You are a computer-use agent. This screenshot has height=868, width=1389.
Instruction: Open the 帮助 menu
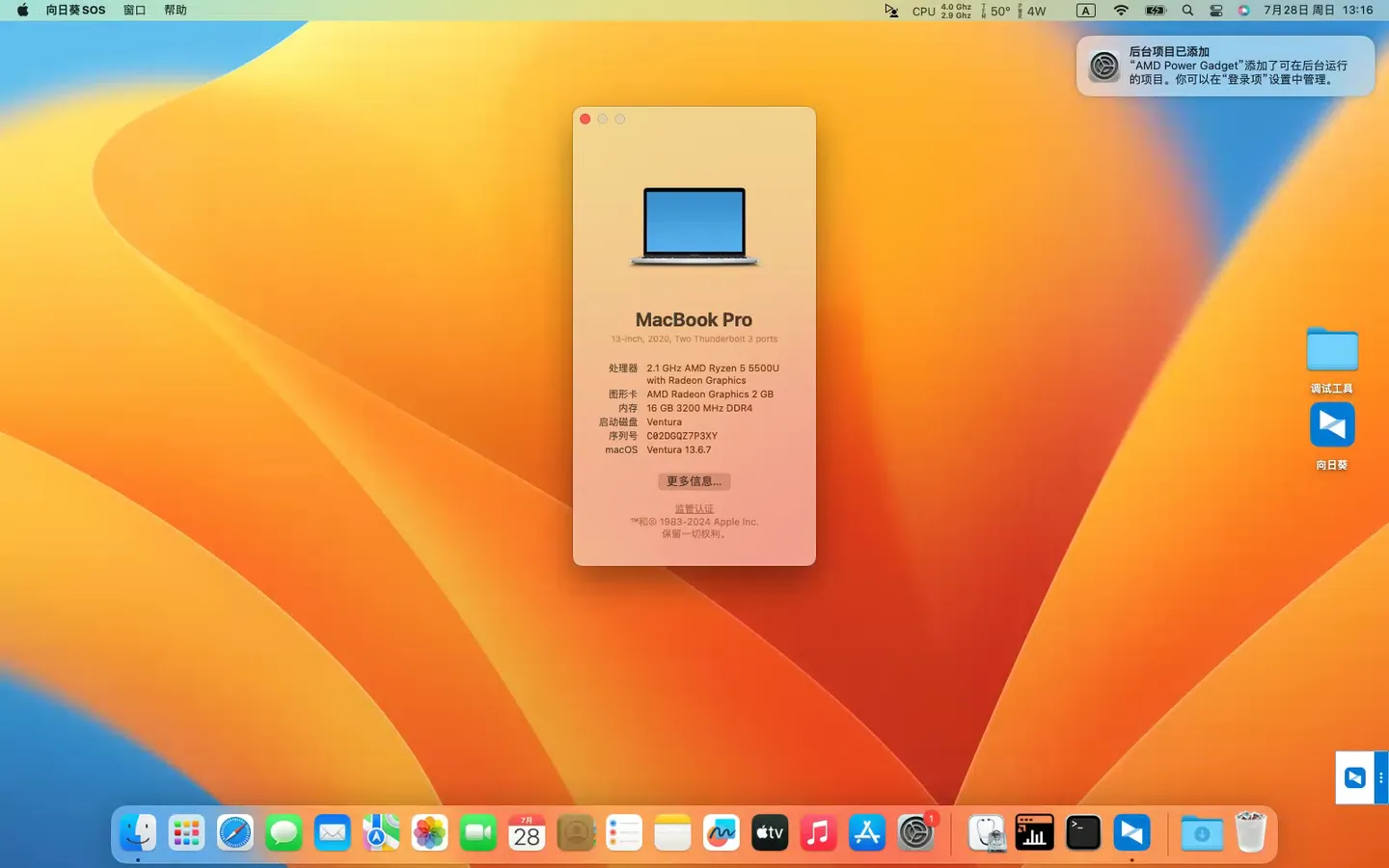coord(176,10)
